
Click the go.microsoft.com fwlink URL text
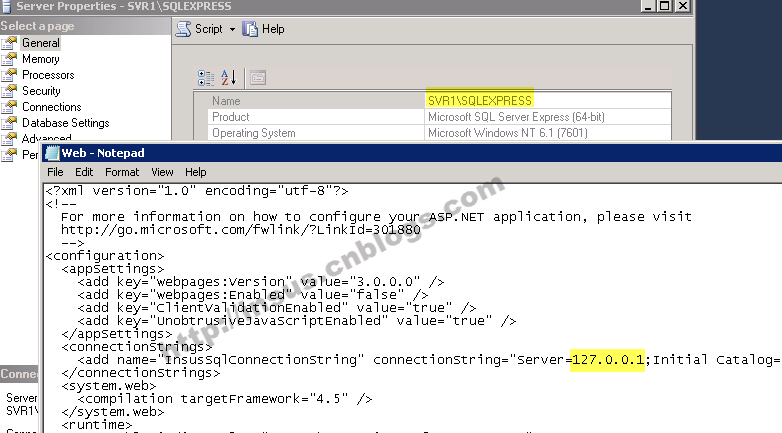pyautogui.click(x=240, y=230)
